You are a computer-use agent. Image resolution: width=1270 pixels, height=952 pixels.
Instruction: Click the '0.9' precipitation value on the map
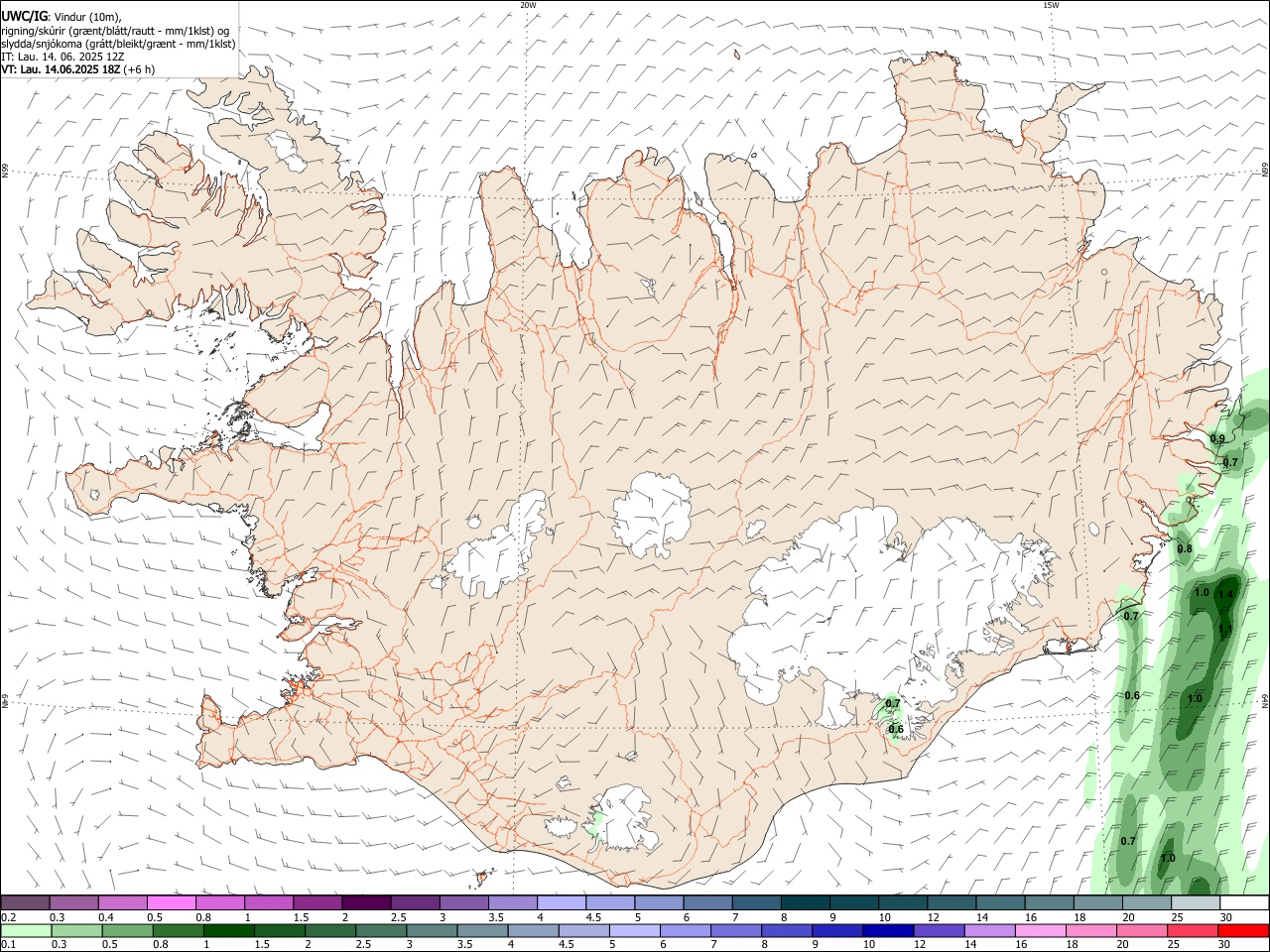point(1217,438)
